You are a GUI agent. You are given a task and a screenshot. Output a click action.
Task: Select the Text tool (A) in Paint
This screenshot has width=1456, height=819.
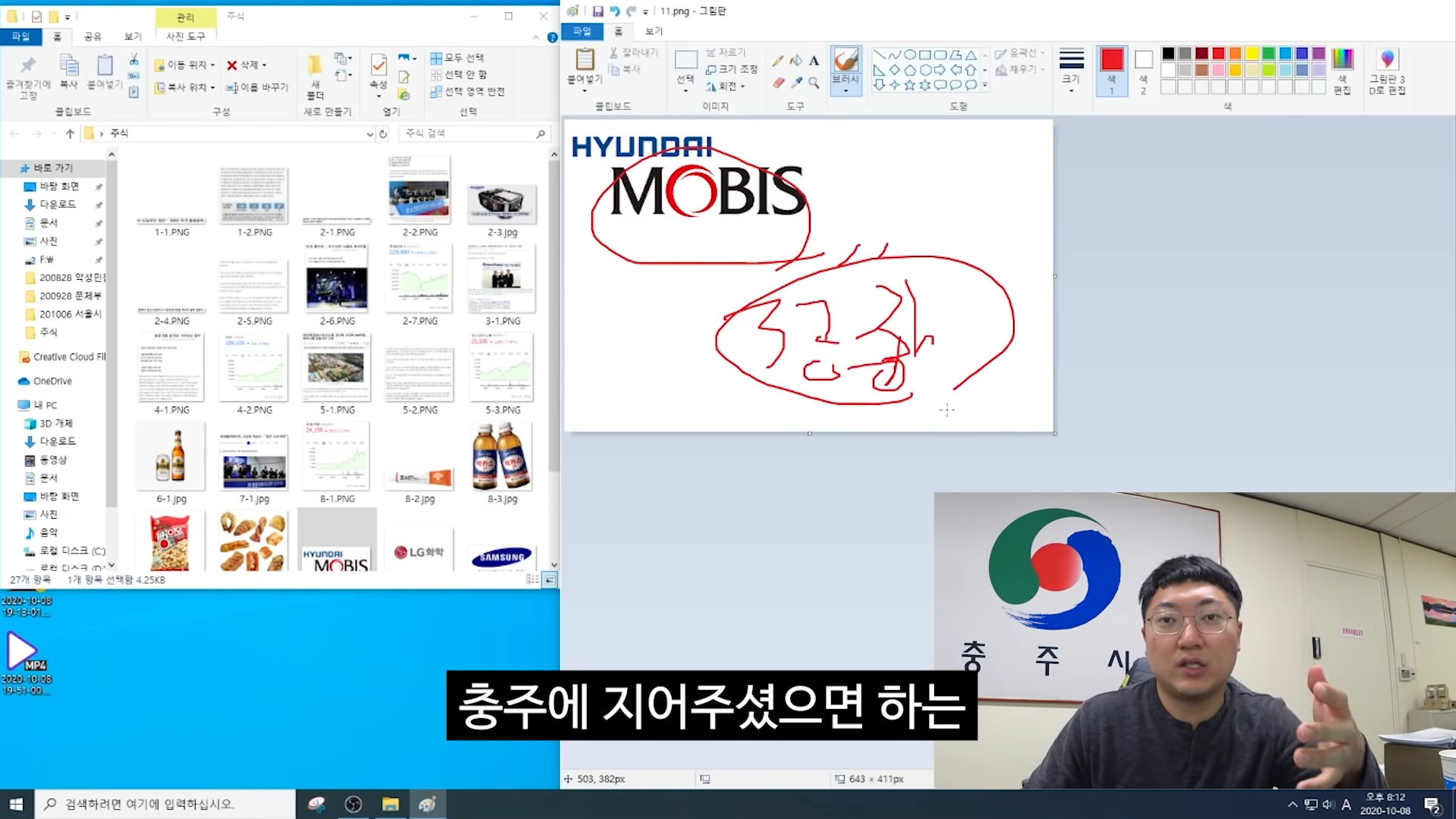point(814,61)
